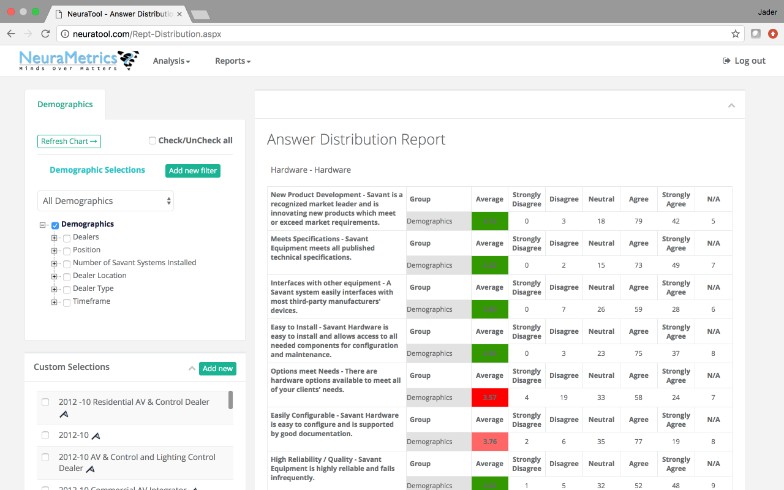Image resolution: width=784 pixels, height=490 pixels.
Task: Click edit icon for AV & Control and Lighting dealer
Action: [x=90, y=468]
